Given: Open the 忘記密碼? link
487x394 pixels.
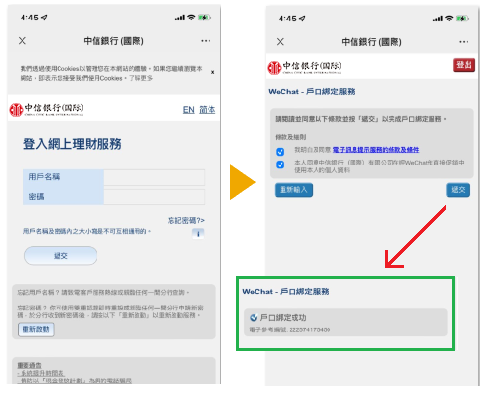Looking at the screenshot, I should (186, 220).
